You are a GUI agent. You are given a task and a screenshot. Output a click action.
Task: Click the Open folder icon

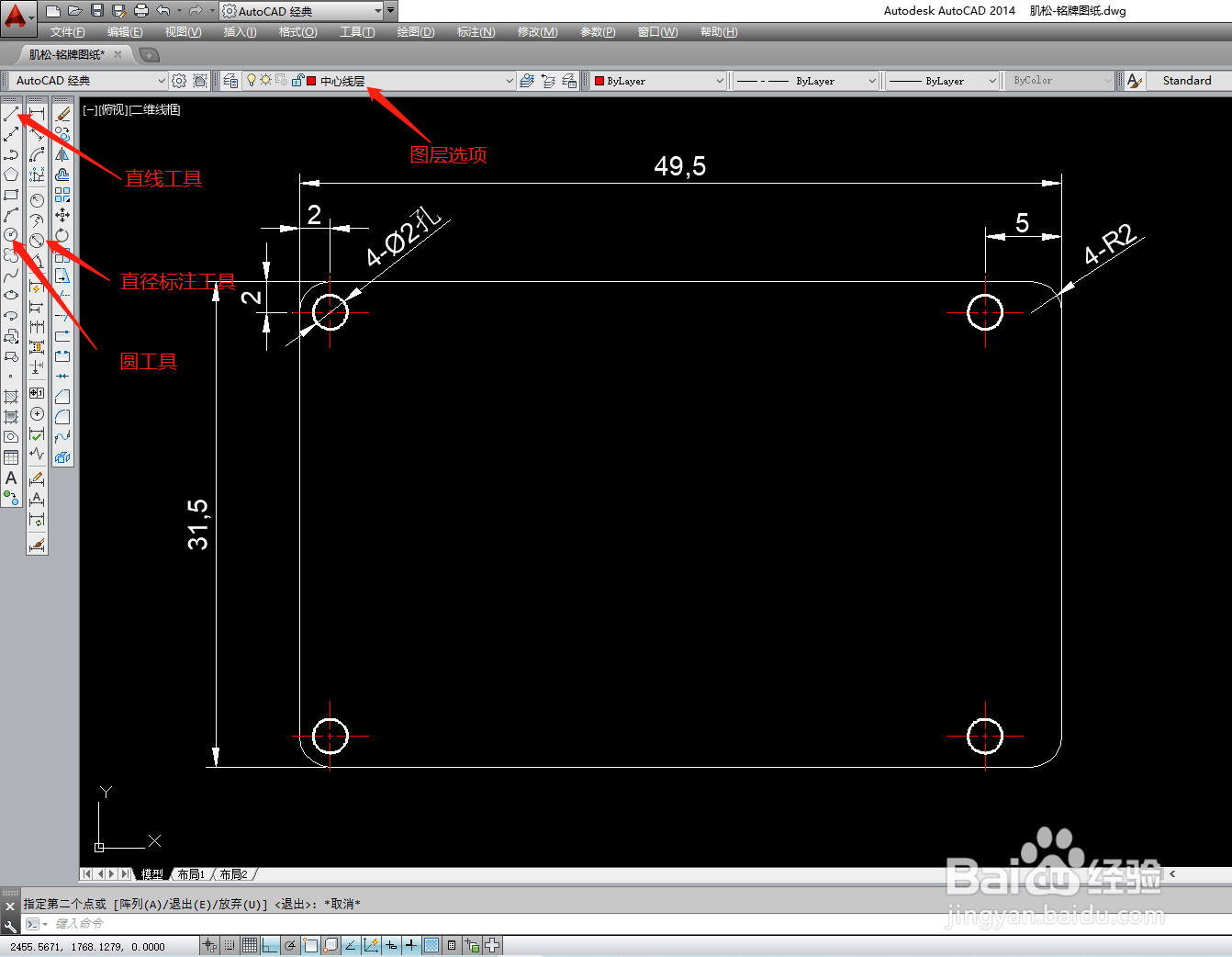[x=75, y=11]
